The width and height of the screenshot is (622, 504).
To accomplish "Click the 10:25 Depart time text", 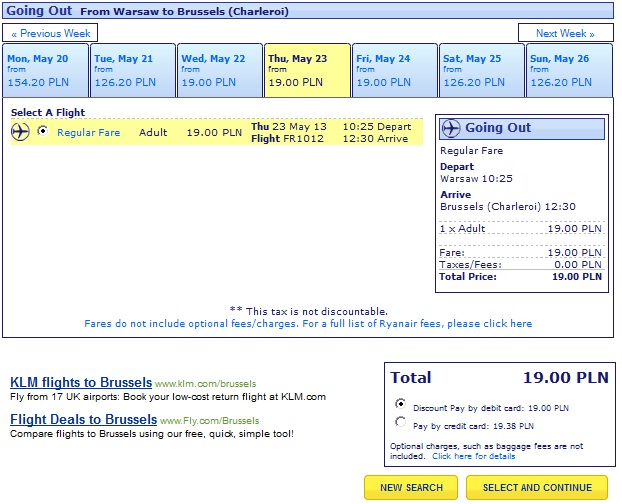I will [377, 126].
